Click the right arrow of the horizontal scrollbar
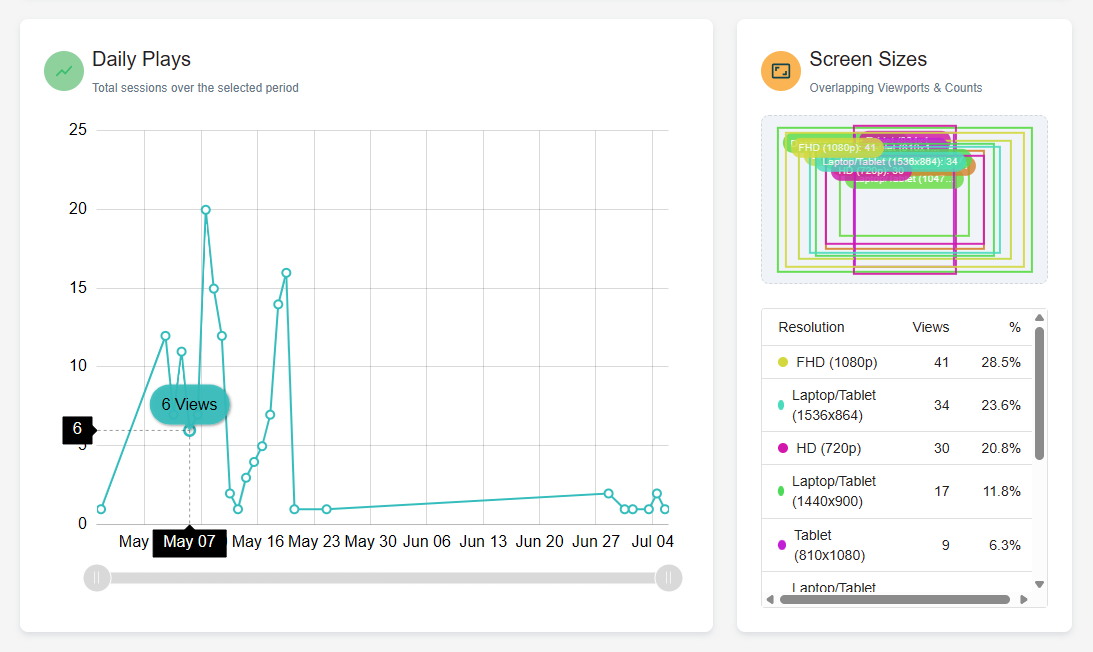Viewport: 1093px width, 652px height. tap(1023, 600)
